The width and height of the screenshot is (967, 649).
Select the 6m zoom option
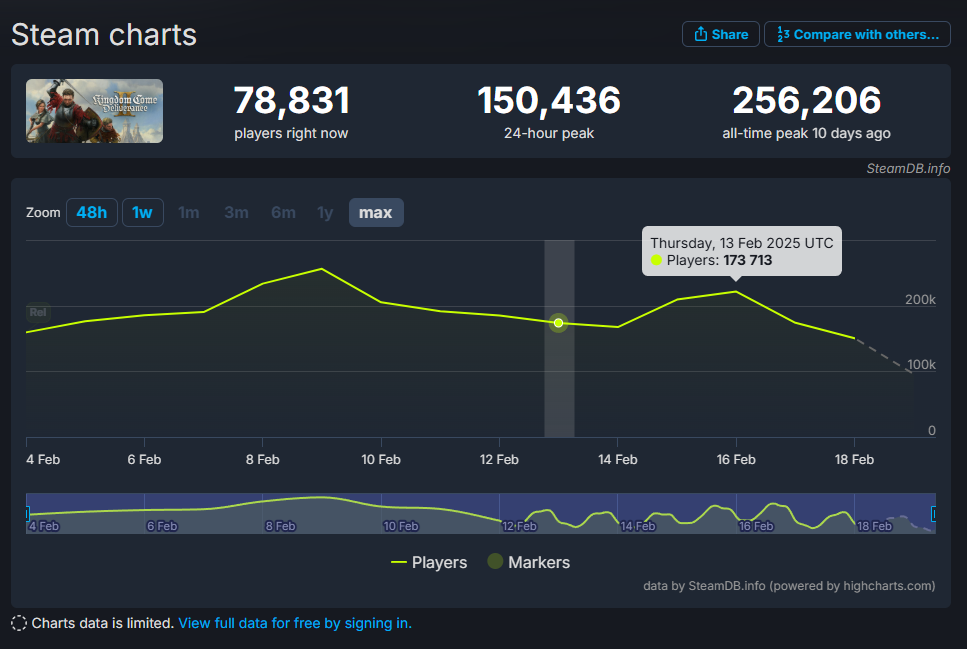[x=283, y=212]
